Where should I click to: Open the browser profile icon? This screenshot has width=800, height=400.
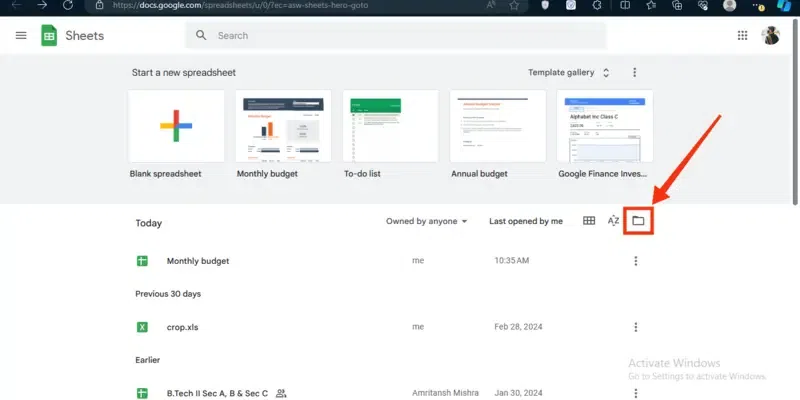point(730,5)
